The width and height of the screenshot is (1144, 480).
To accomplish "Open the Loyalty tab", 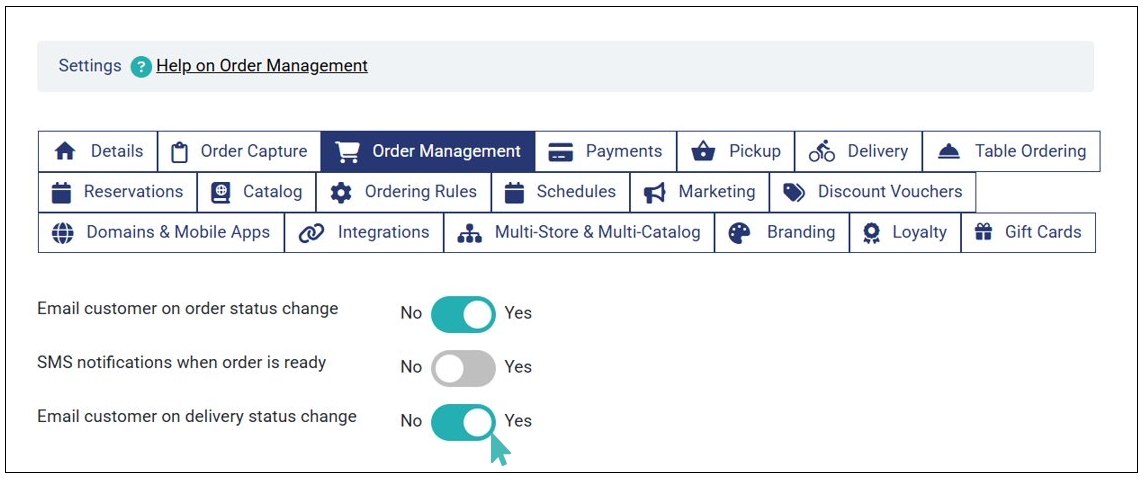I will tap(904, 232).
